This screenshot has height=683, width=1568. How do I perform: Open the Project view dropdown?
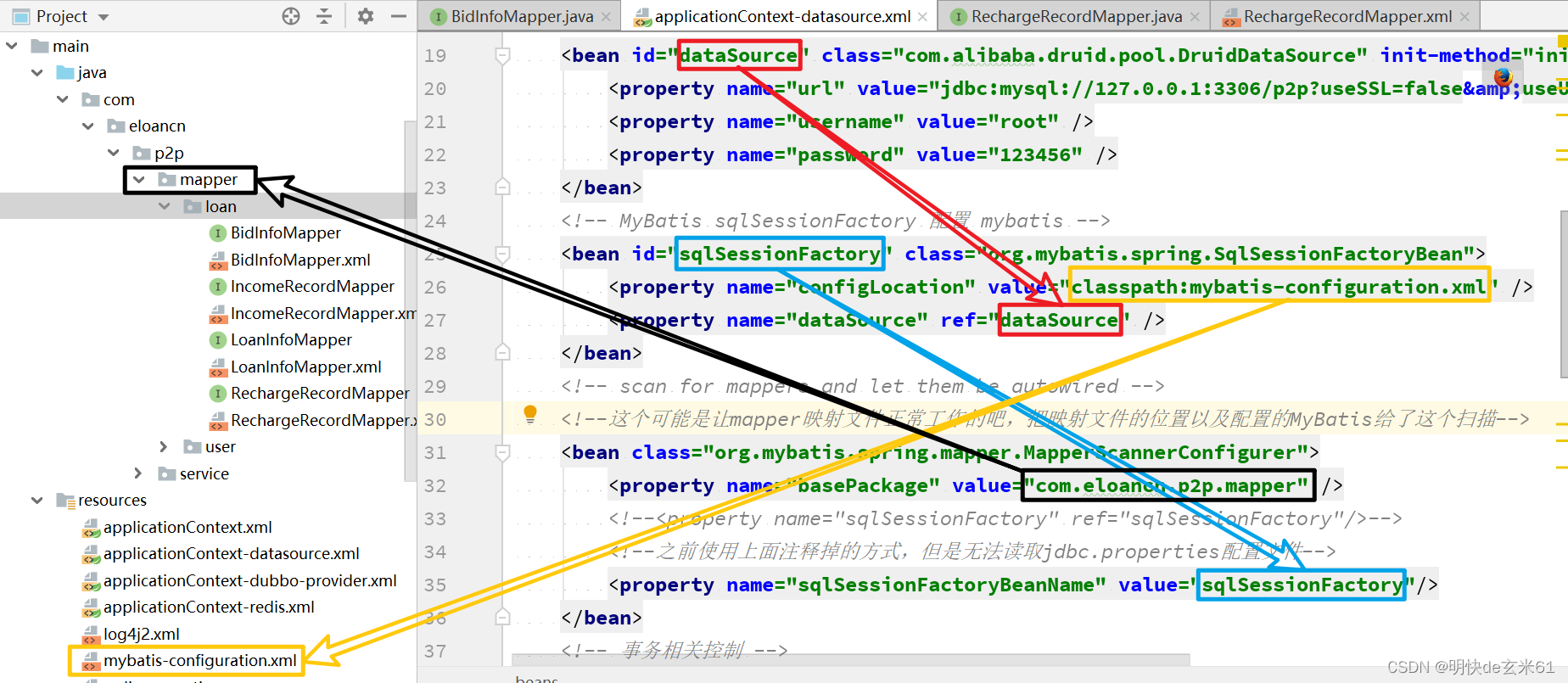pos(104,17)
